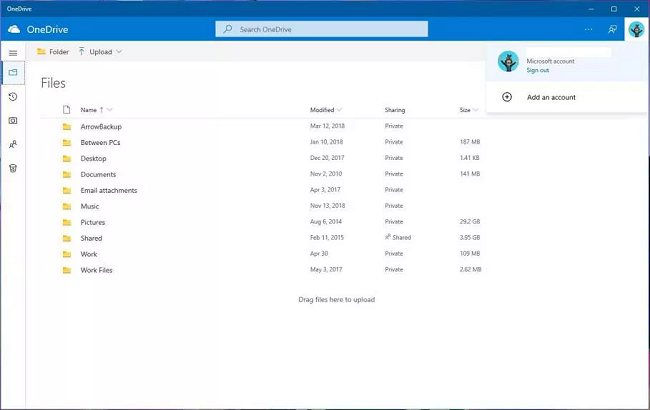This screenshot has width=650, height=410.
Task: Open Photos view from sidebar
Action: [13, 120]
